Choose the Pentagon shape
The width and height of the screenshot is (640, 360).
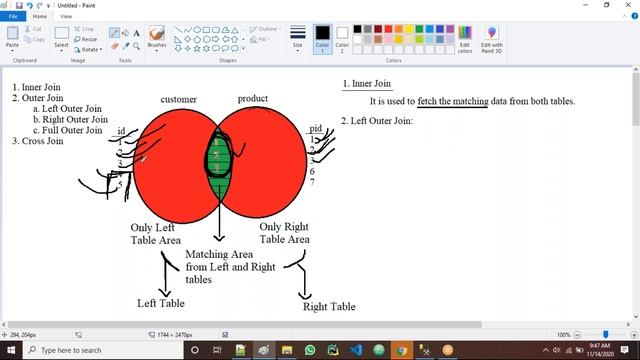coord(197,40)
